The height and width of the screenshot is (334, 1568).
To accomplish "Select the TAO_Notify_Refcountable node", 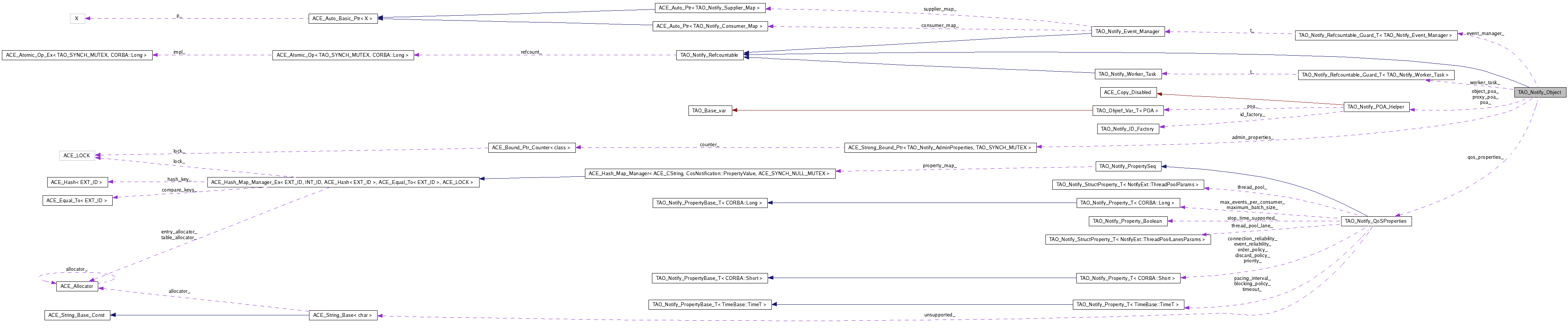I will pyautogui.click(x=709, y=55).
